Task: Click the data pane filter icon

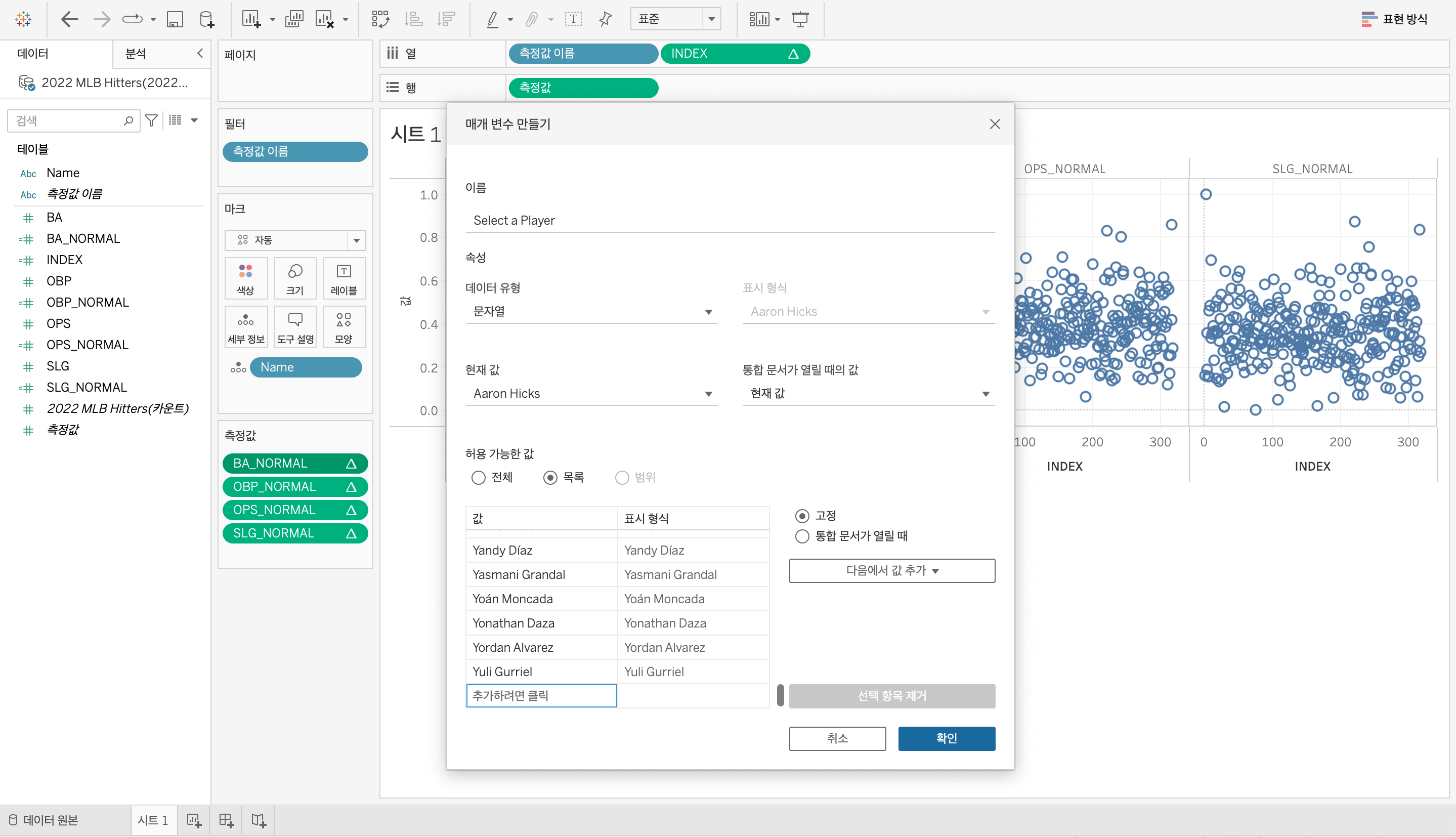Action: coord(151,121)
